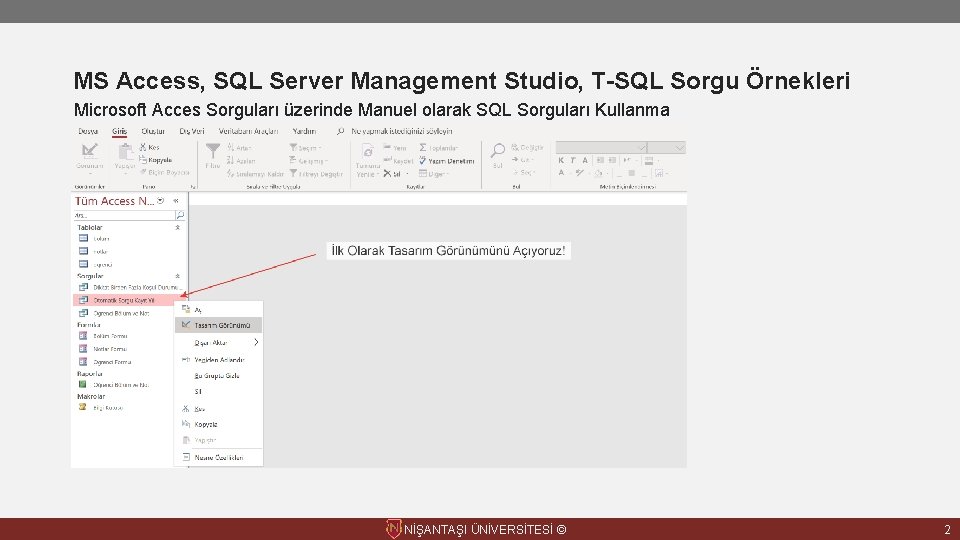Open the Gelişmiş filter dropdown
960x540 pixels.
pyautogui.click(x=308, y=160)
